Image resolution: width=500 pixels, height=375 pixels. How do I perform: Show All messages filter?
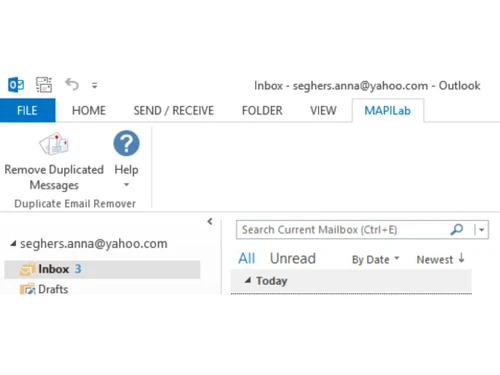(247, 258)
